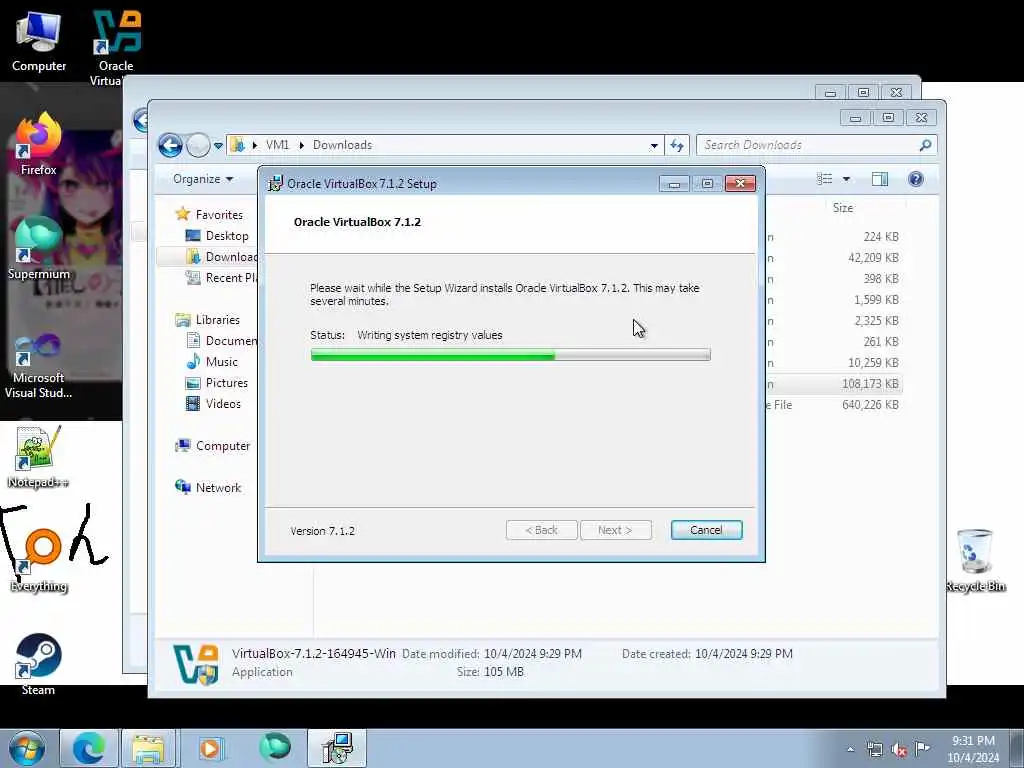This screenshot has width=1024, height=768.
Task: Click the search magnifier icon
Action: pyautogui.click(x=925, y=145)
